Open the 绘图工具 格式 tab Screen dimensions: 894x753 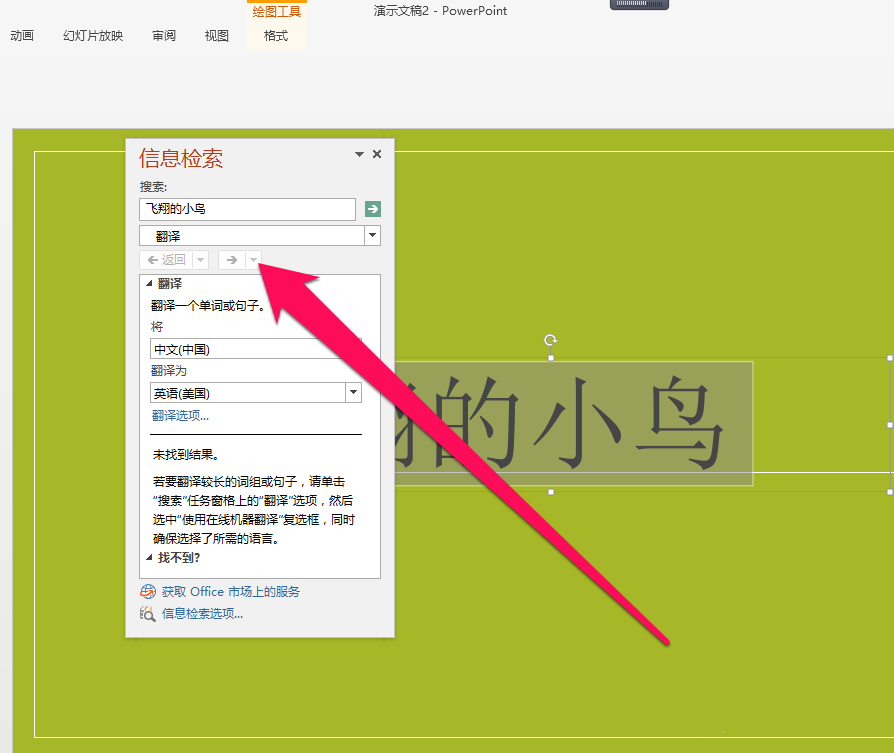pyautogui.click(x=275, y=35)
